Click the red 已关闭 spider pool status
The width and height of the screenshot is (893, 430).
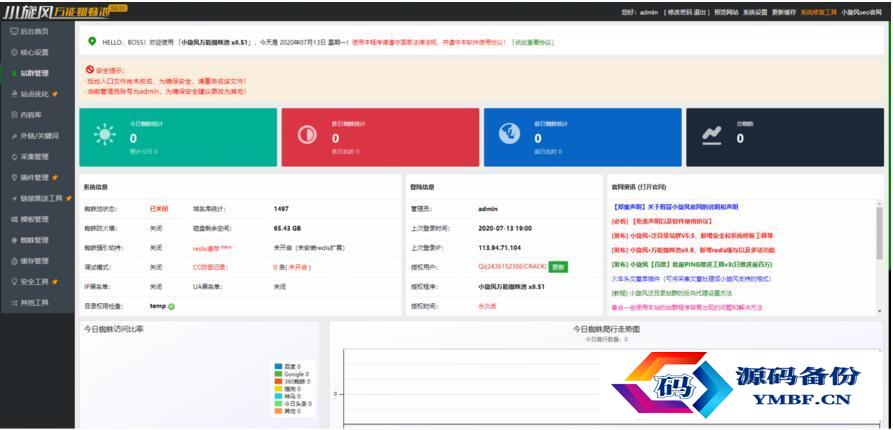click(x=159, y=209)
